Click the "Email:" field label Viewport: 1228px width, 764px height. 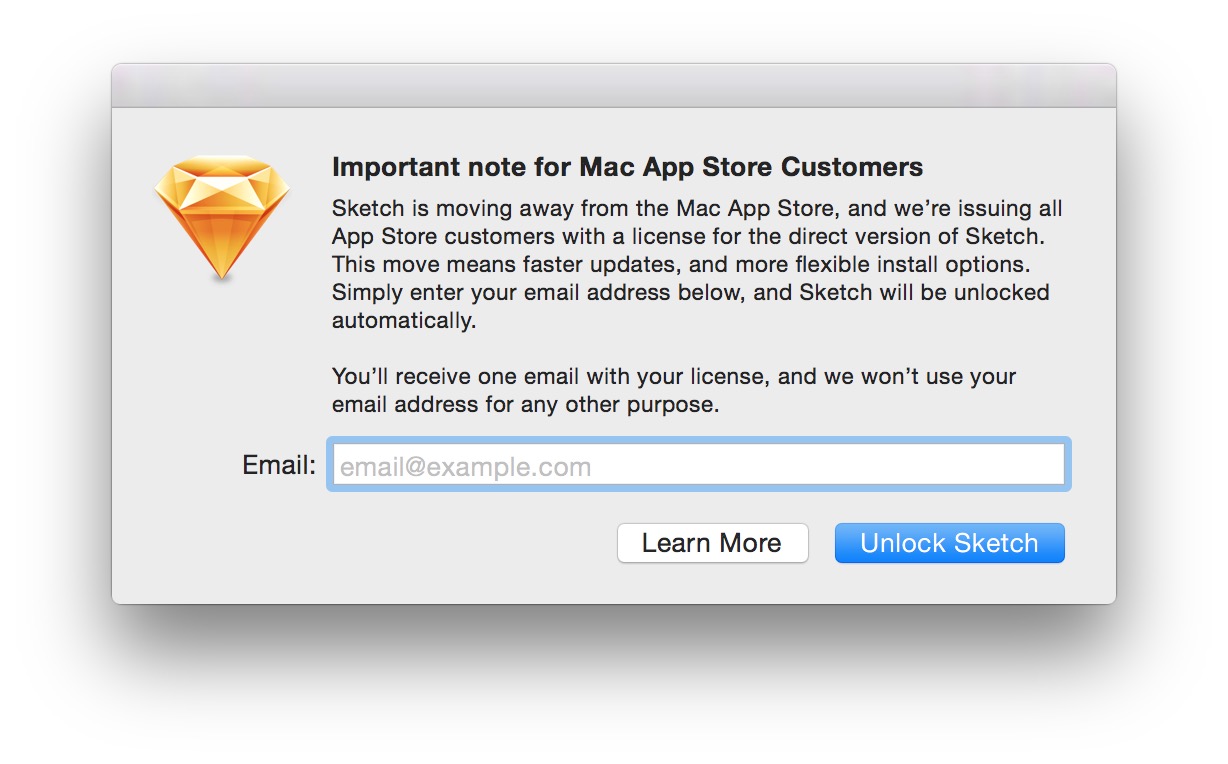[x=279, y=465]
